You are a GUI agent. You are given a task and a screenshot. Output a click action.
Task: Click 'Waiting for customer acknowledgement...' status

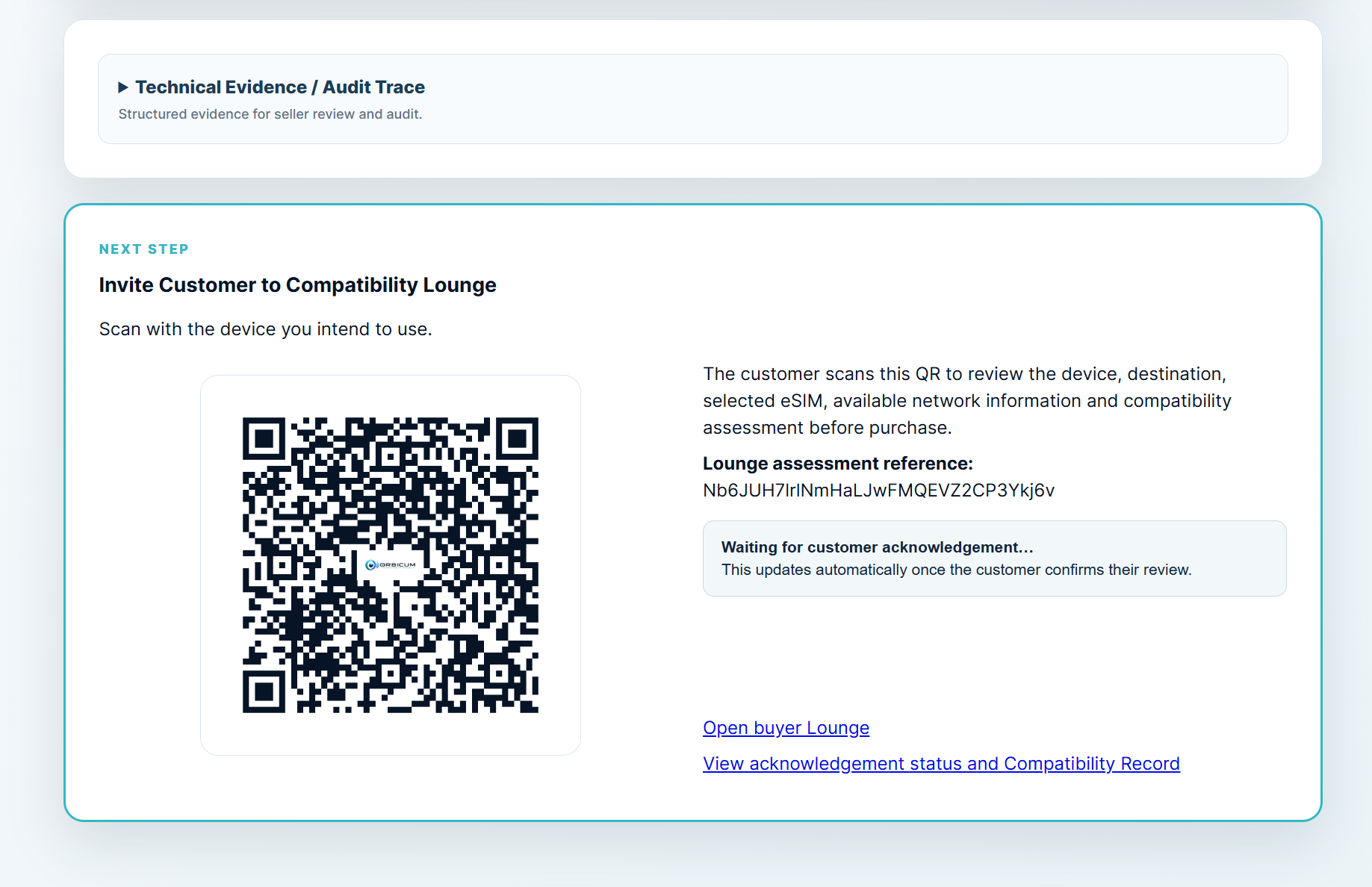[877, 547]
